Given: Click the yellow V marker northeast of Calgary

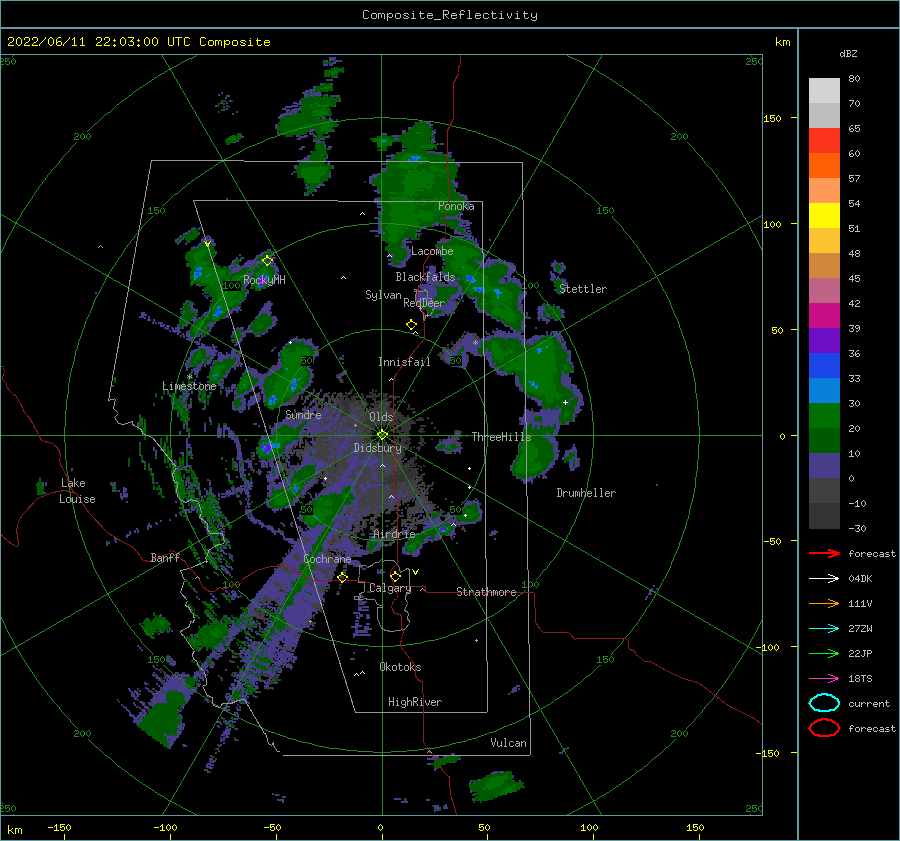Looking at the screenshot, I should click(416, 572).
